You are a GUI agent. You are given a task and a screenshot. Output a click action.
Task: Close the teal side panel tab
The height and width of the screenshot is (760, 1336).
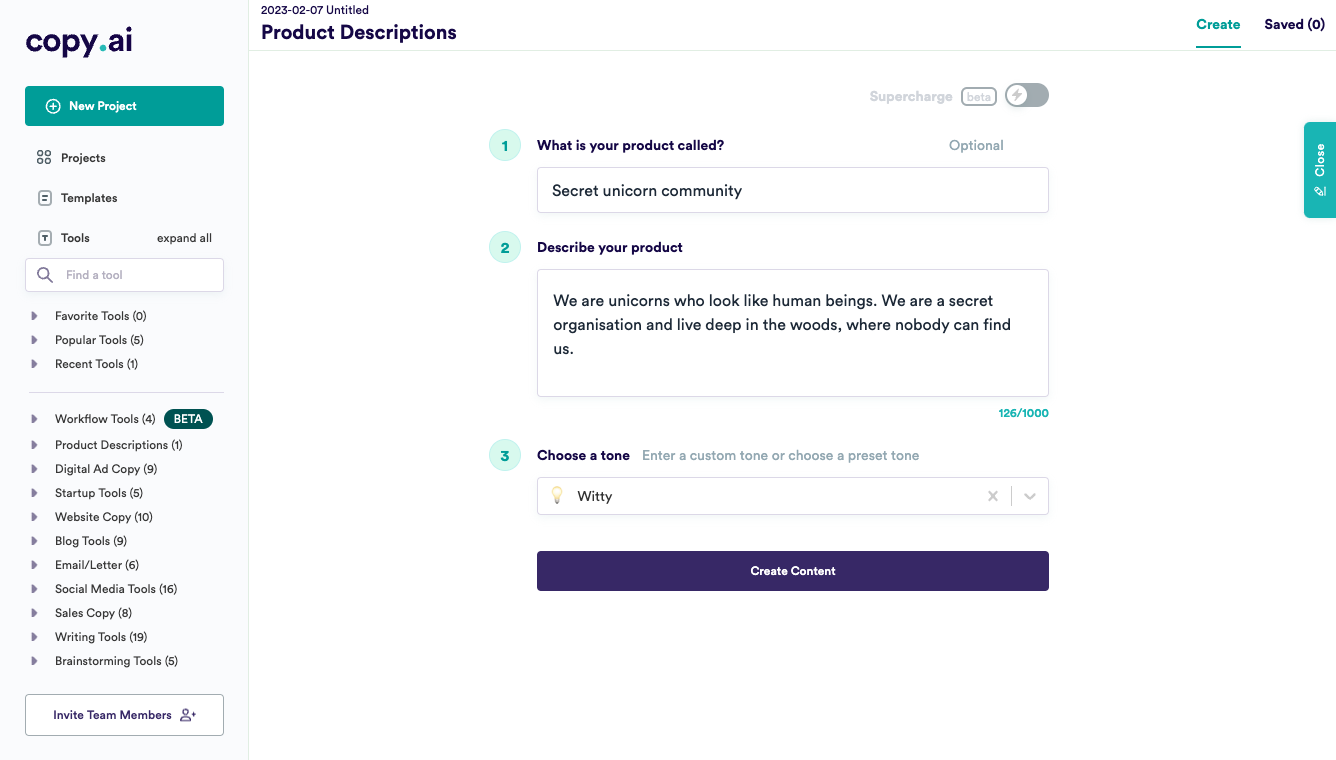[1319, 170]
